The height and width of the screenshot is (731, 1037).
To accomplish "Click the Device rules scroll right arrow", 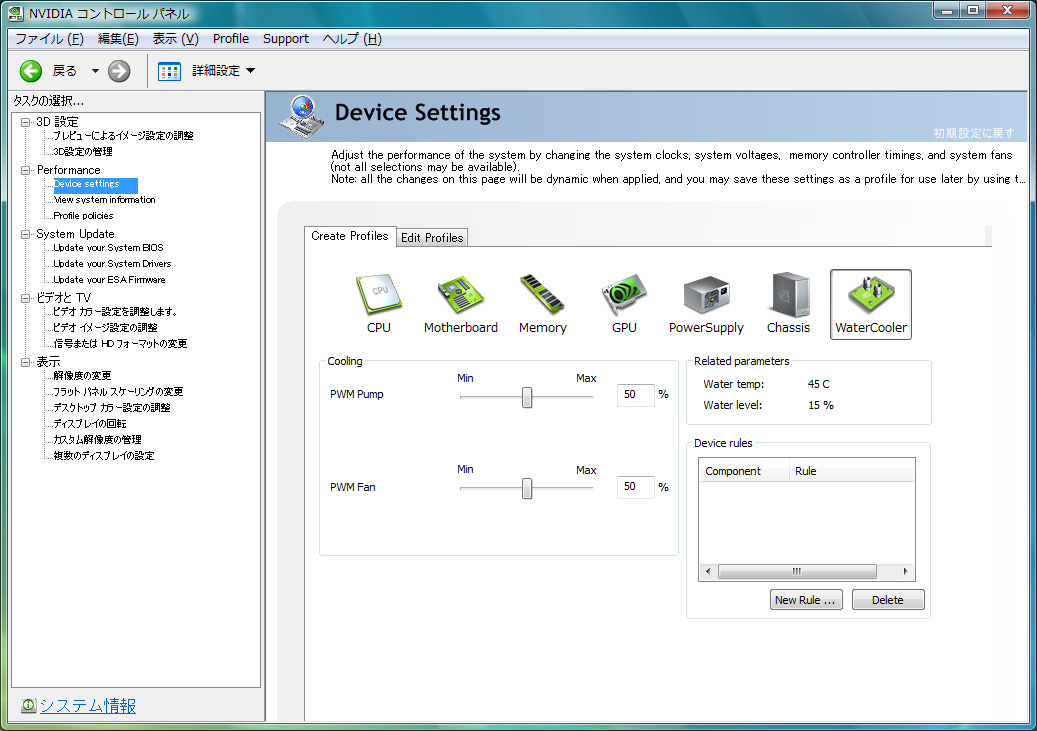I will point(905,571).
